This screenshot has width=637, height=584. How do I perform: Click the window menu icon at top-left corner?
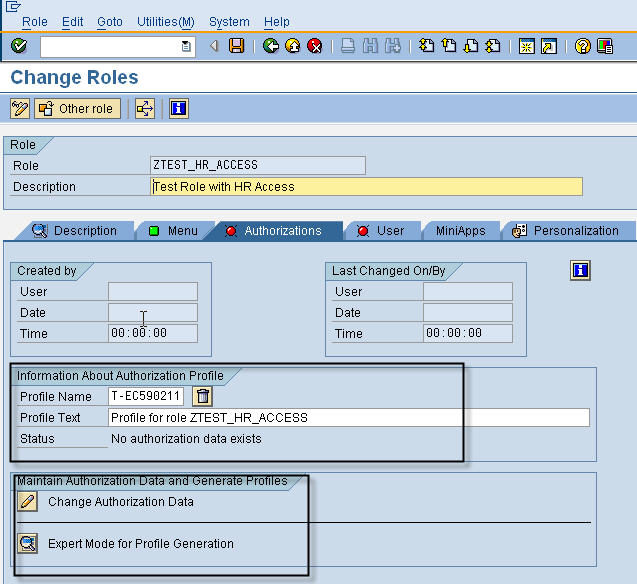(x=13, y=6)
